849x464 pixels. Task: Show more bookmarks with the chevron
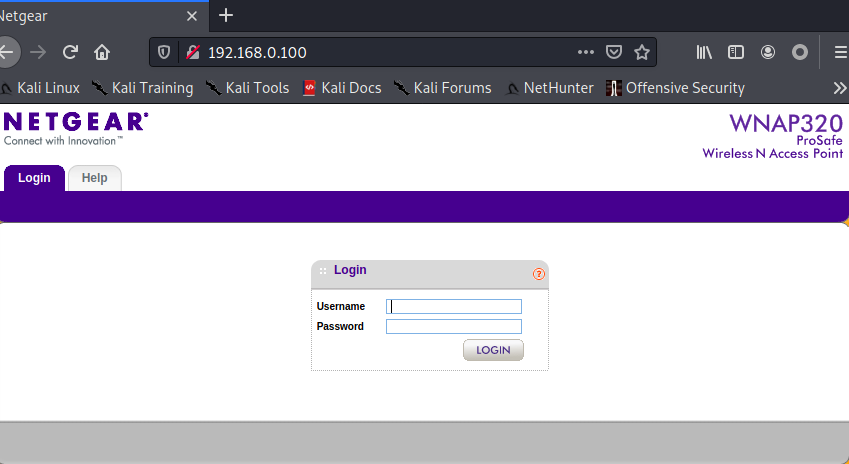coord(840,88)
